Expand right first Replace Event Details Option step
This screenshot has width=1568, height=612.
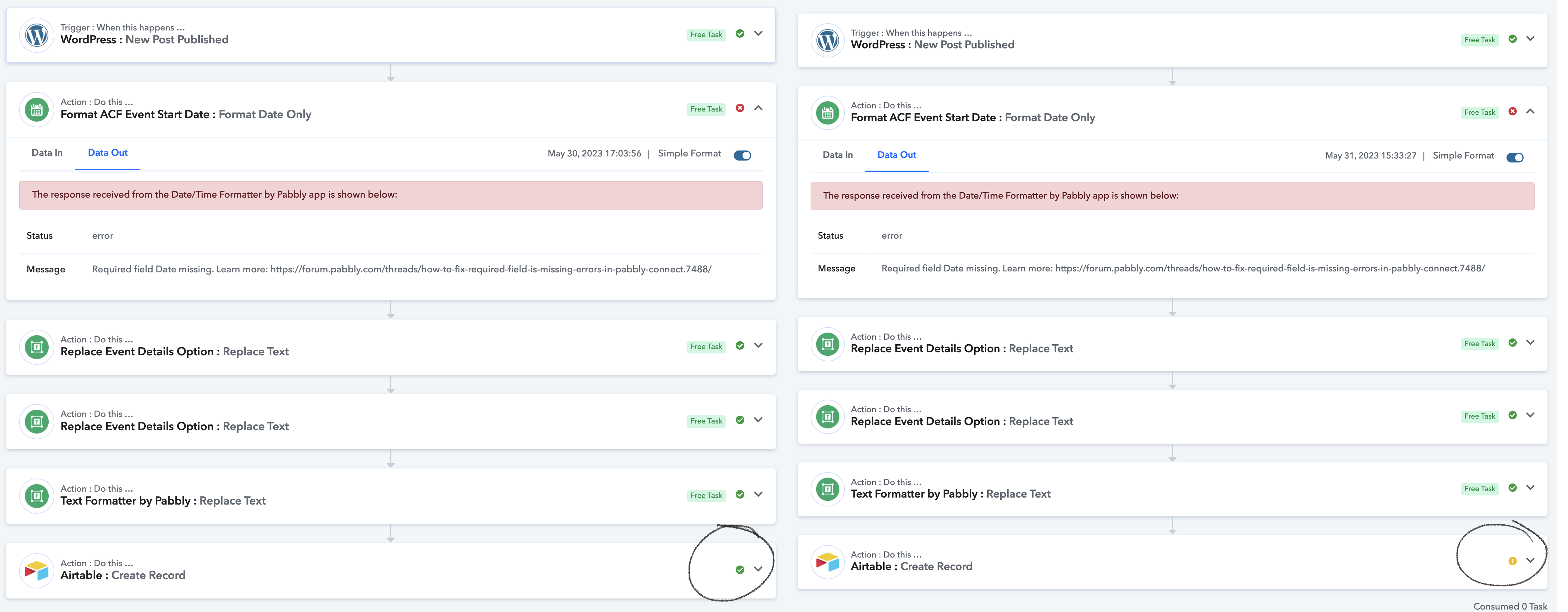1530,343
